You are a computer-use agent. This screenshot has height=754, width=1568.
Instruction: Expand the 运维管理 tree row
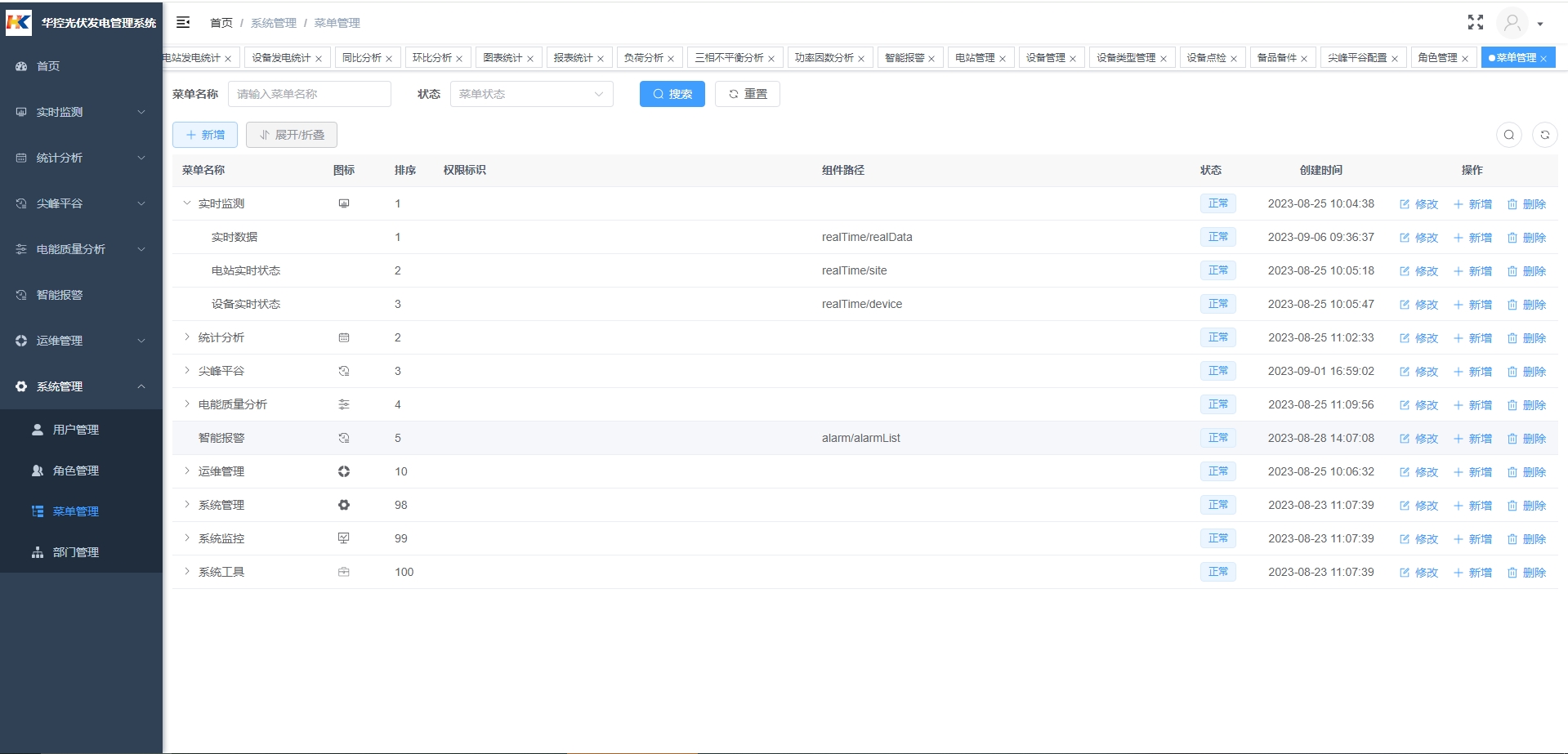(187, 471)
